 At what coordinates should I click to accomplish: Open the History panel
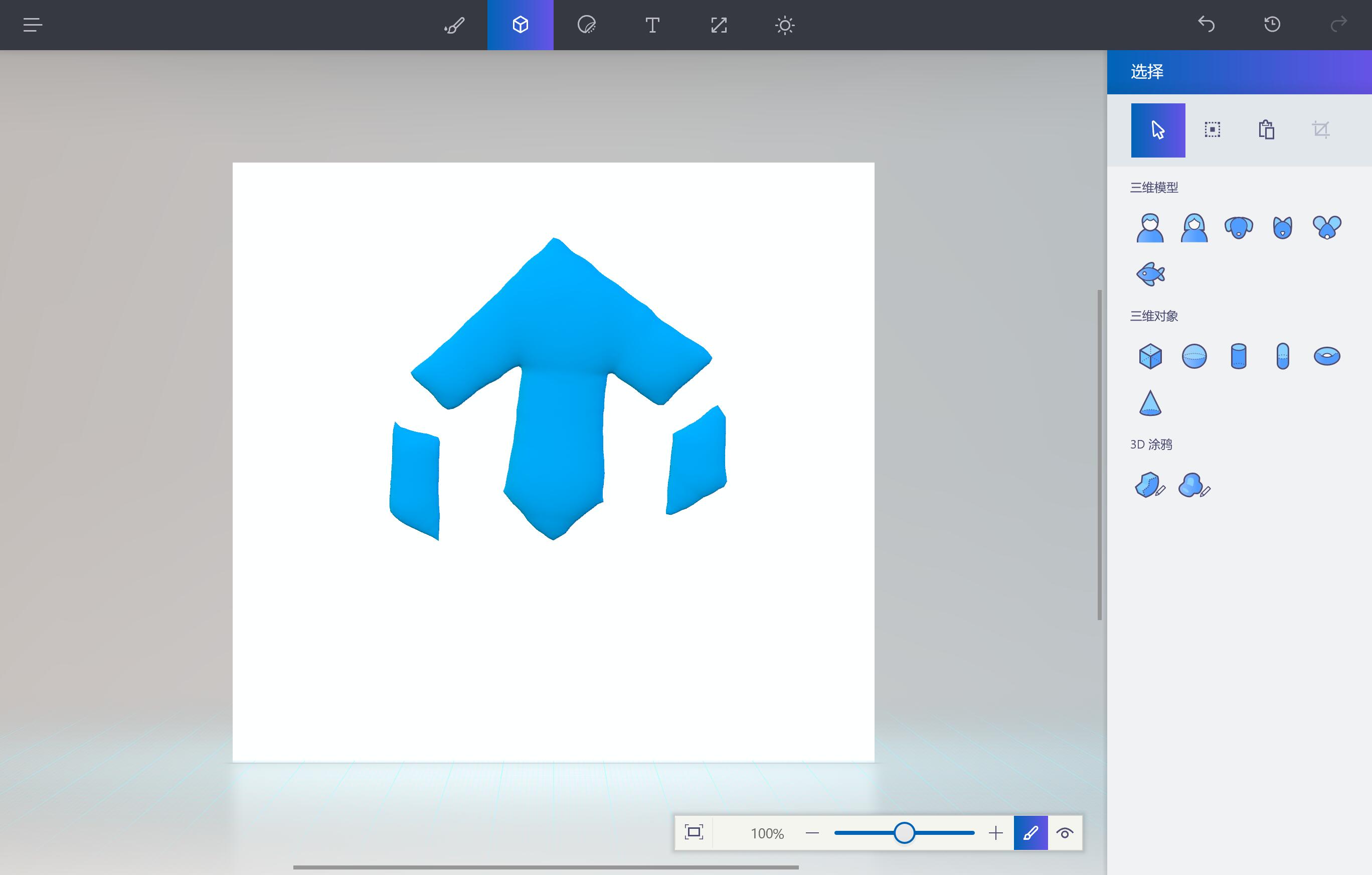[1272, 25]
